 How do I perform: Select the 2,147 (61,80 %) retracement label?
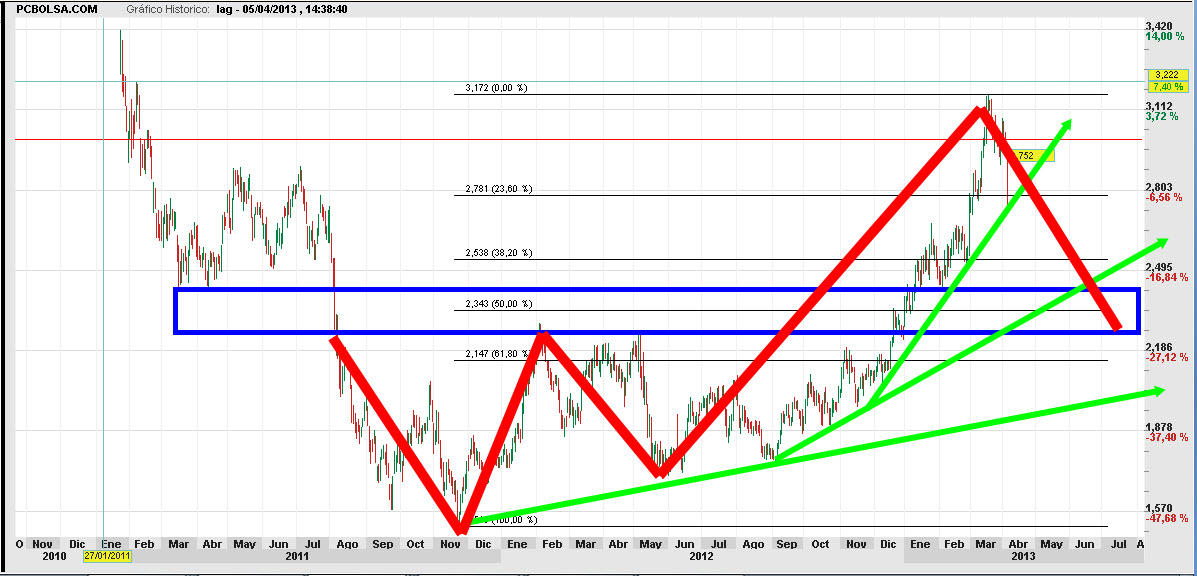click(x=499, y=355)
